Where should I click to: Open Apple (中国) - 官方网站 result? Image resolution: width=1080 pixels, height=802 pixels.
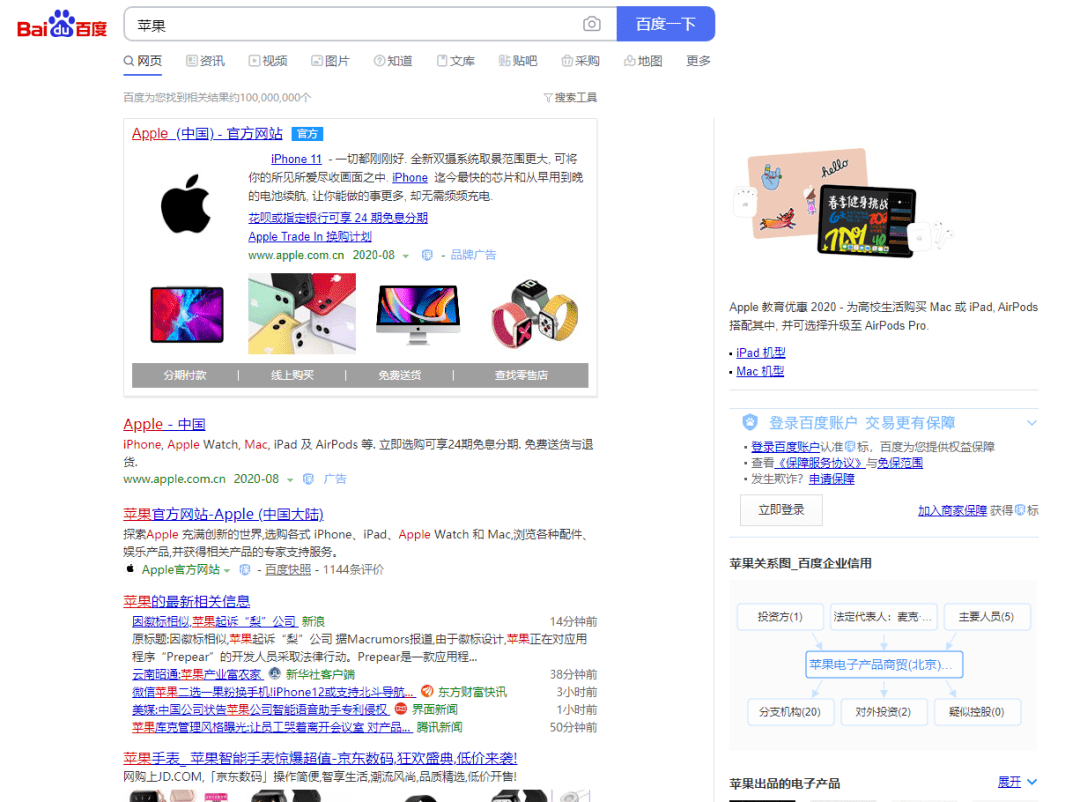click(x=207, y=134)
